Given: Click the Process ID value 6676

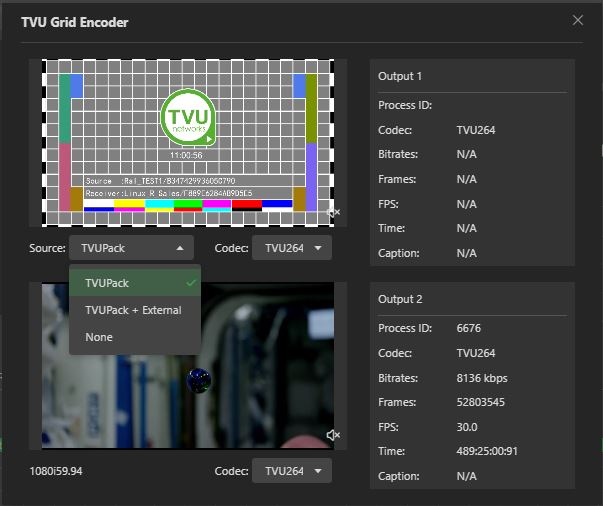Looking at the screenshot, I should (x=468, y=328).
